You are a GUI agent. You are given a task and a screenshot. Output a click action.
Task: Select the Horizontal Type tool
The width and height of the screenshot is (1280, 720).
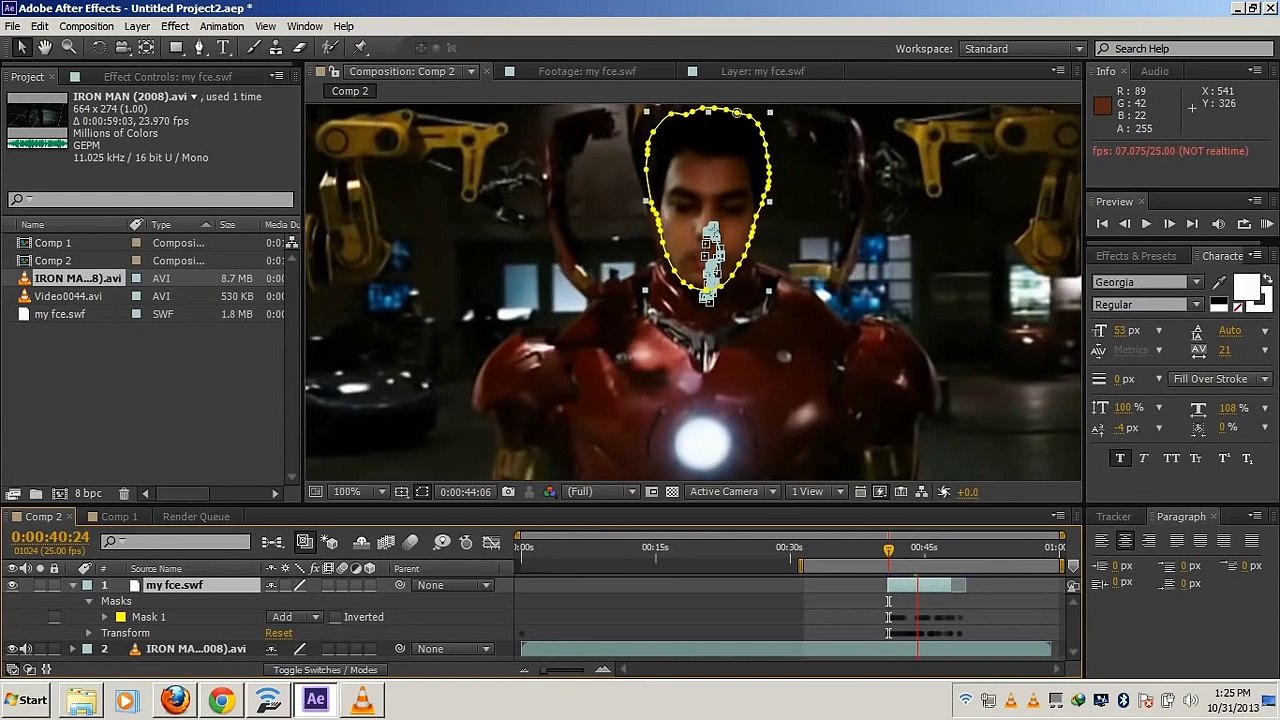[224, 48]
